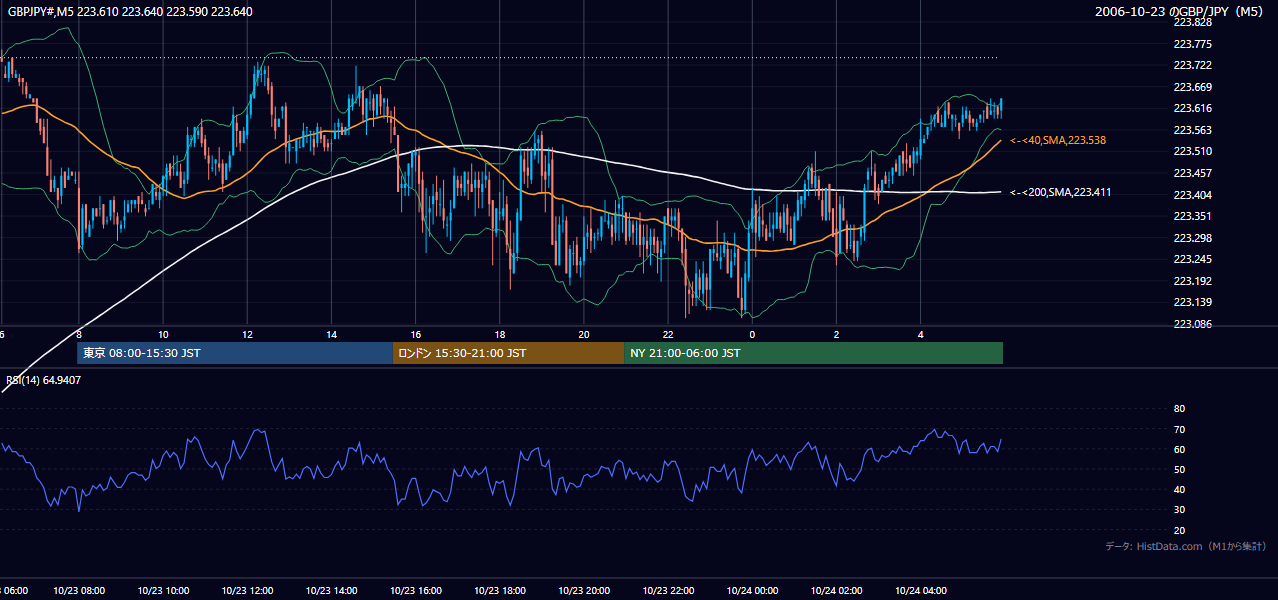Click hour label 8 under the price chart

[x=79, y=335]
